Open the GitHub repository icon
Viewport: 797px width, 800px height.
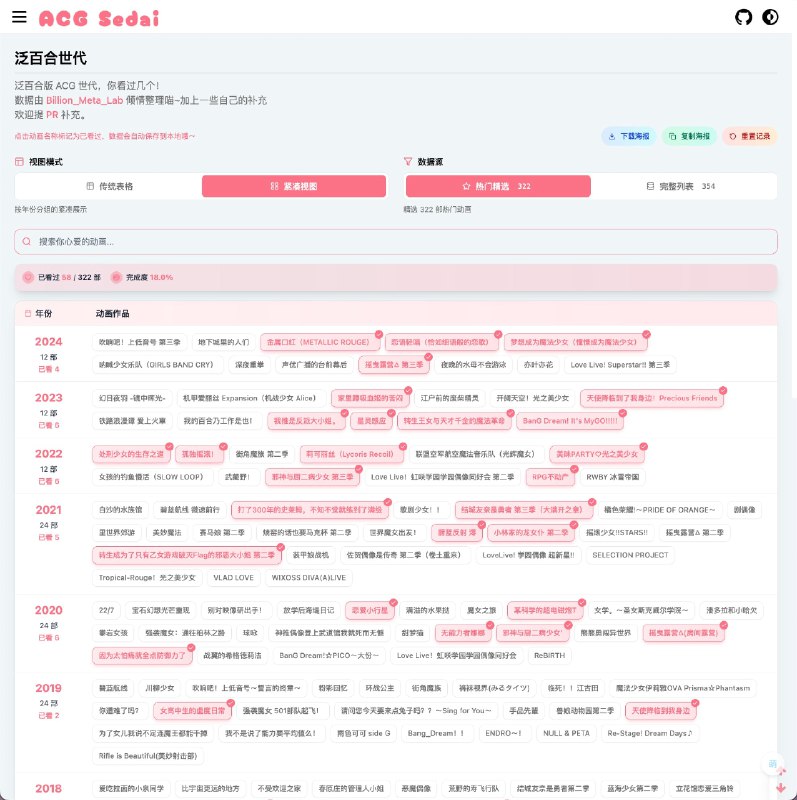point(743,17)
